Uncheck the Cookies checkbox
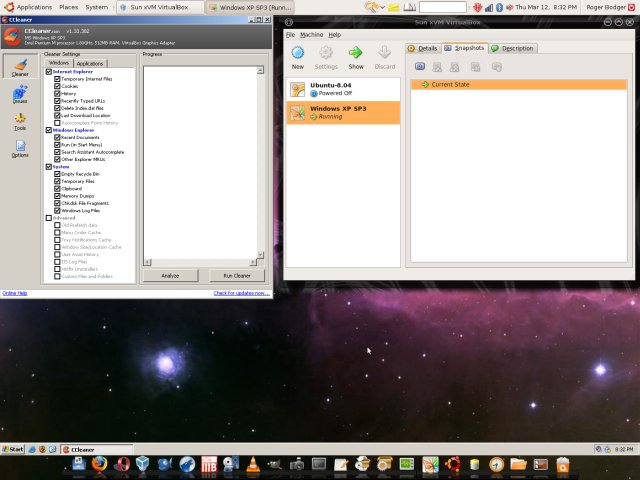The width and height of the screenshot is (640, 480). tap(57, 86)
